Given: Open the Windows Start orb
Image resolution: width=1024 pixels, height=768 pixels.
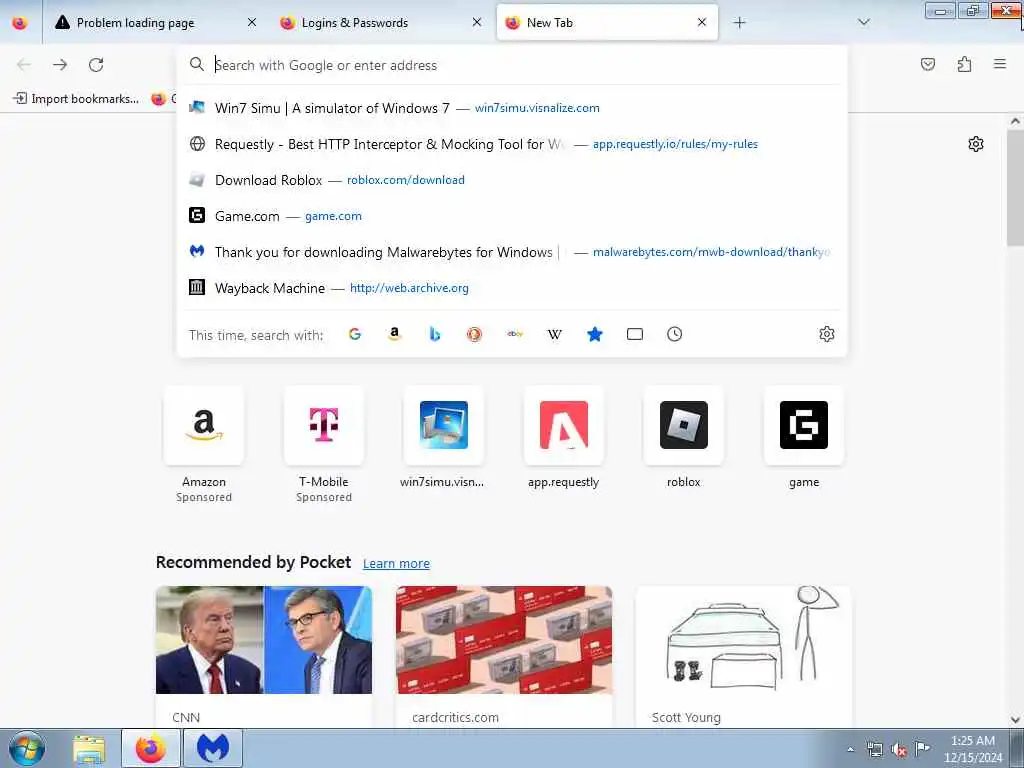Looking at the screenshot, I should [x=27, y=748].
